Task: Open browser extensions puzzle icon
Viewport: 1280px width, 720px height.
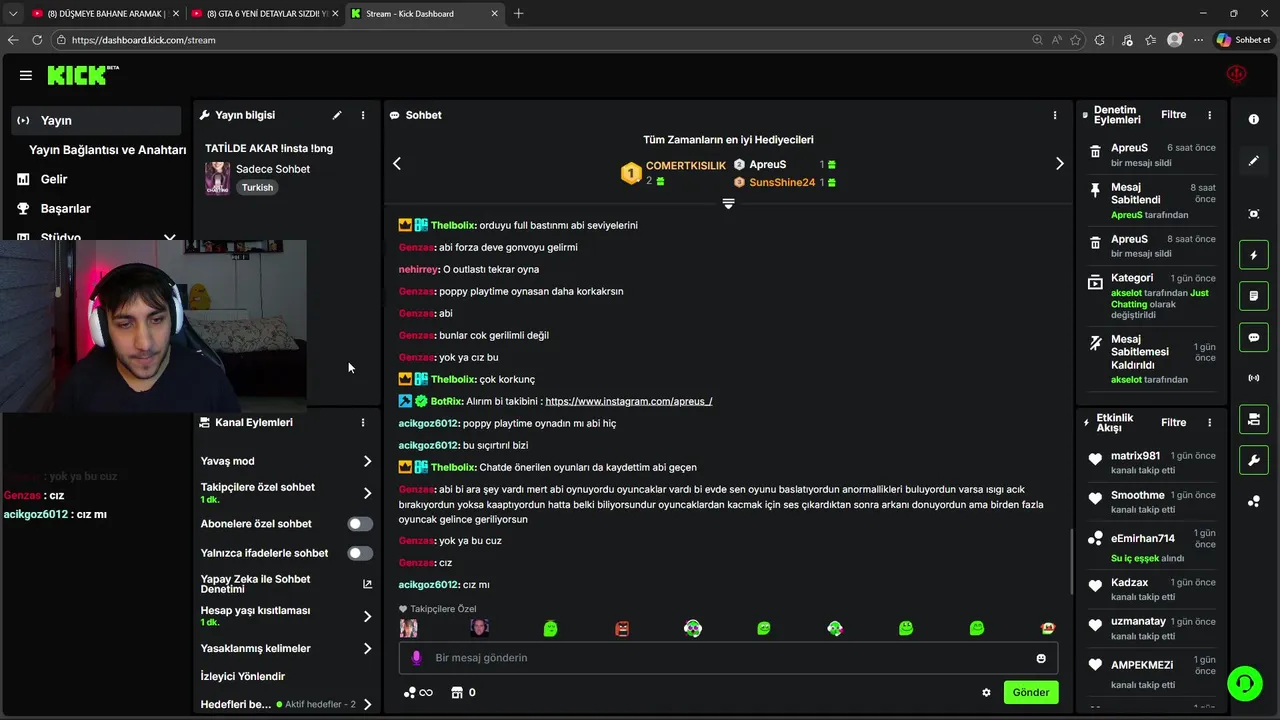Action: (x=1100, y=40)
